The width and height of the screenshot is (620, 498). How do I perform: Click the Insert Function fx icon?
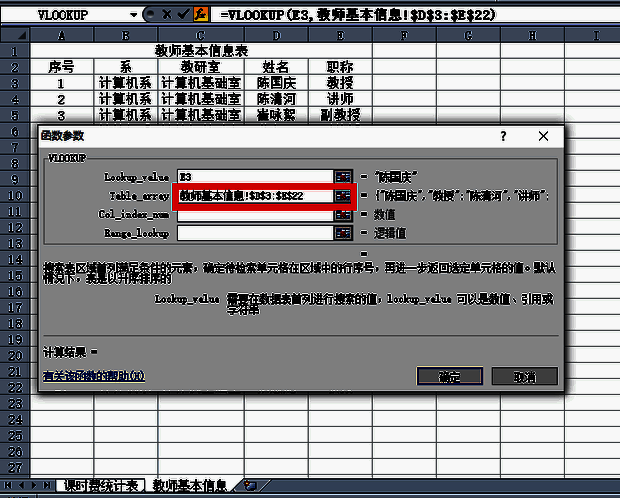(198, 16)
